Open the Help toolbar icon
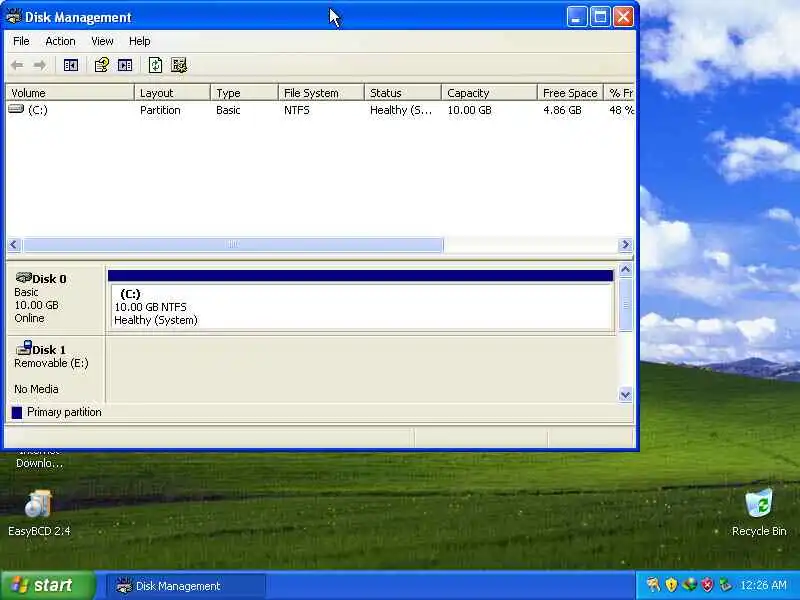The width and height of the screenshot is (800, 600). click(102, 65)
